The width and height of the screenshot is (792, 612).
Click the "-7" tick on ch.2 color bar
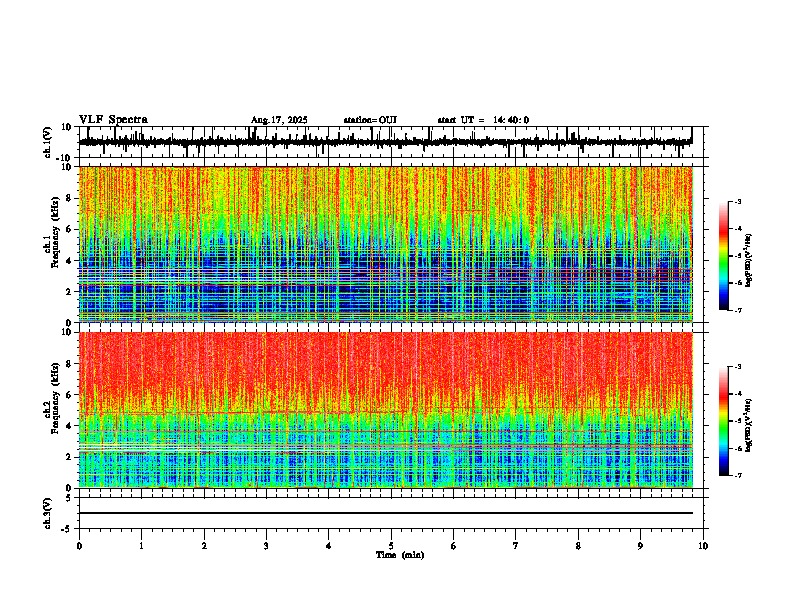pyautogui.click(x=737, y=475)
